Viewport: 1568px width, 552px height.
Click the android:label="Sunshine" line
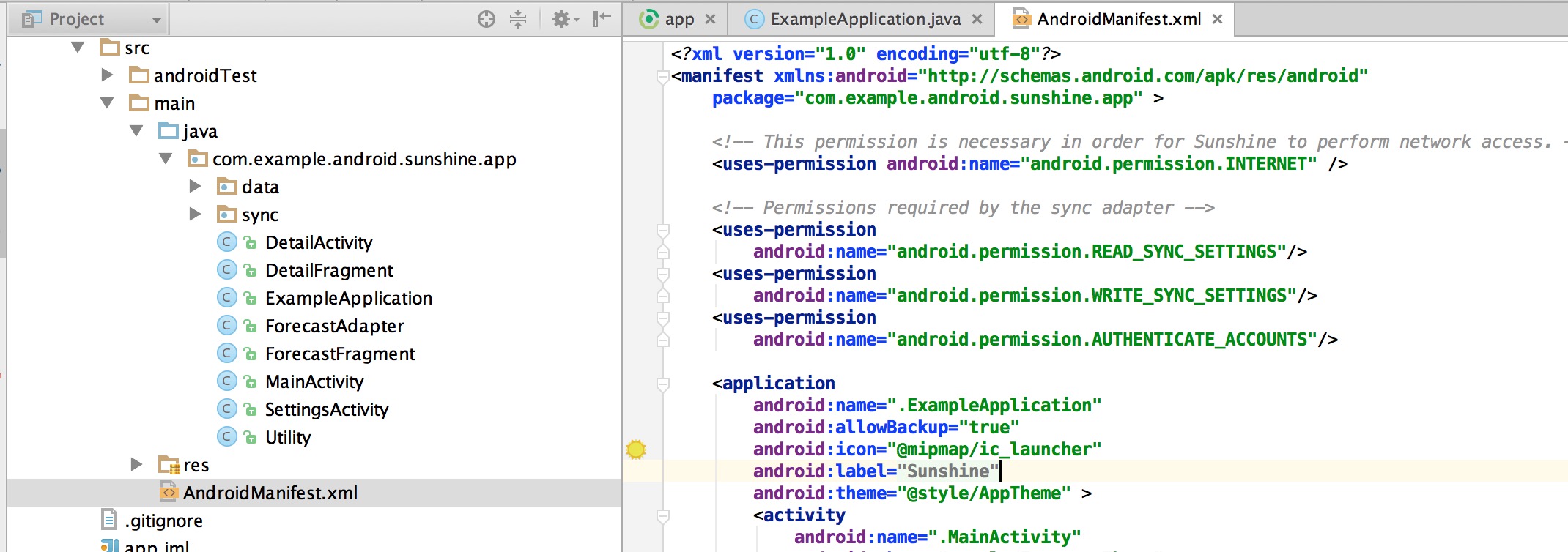[x=876, y=471]
